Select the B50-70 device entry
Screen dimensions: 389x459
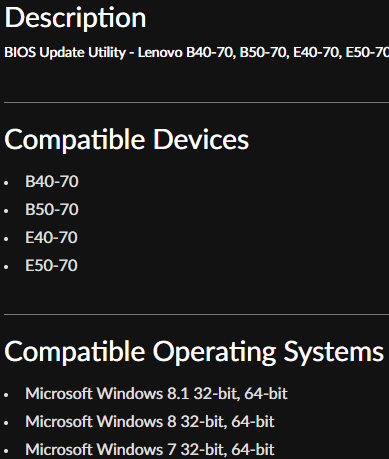coord(52,210)
